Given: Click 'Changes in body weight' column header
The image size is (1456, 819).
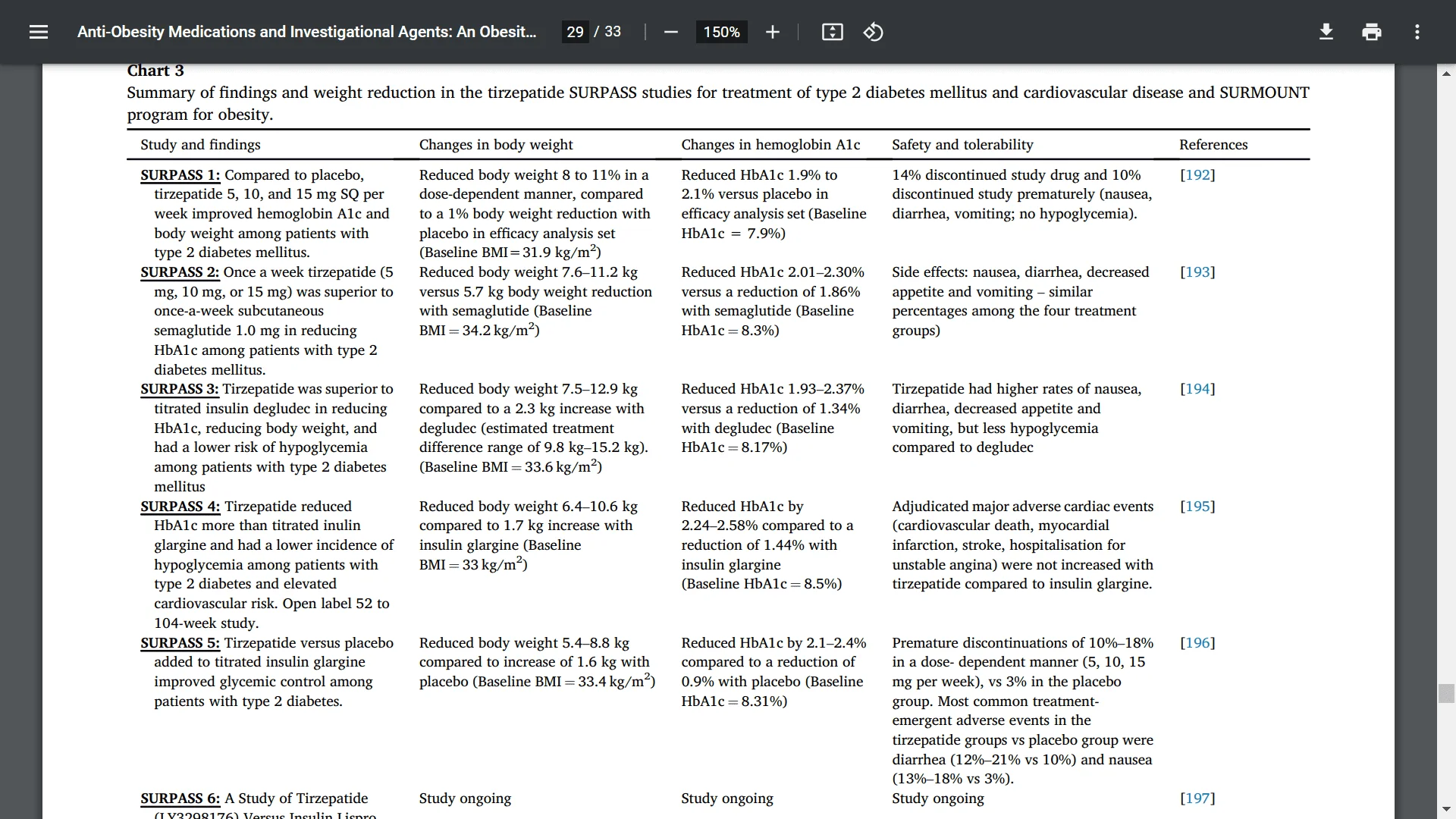Looking at the screenshot, I should [x=496, y=145].
